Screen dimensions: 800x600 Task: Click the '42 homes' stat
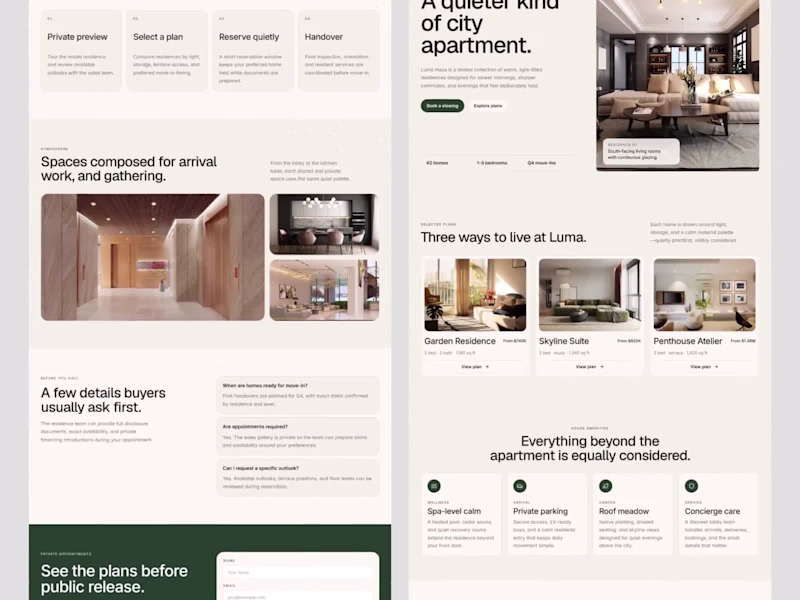[437, 163]
